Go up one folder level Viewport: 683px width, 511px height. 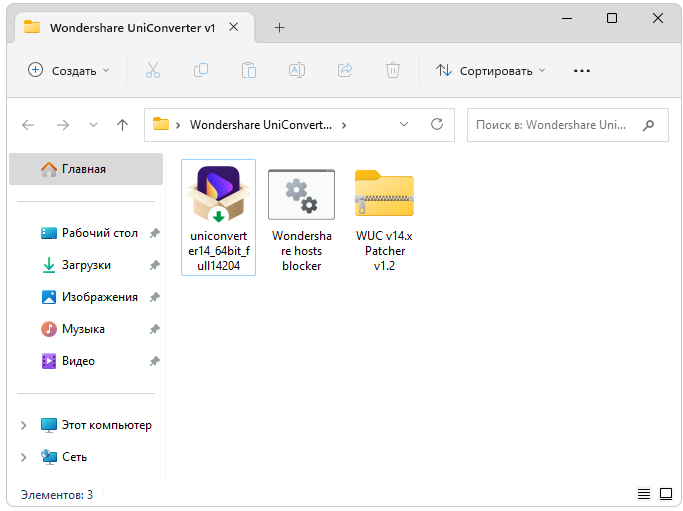point(122,125)
